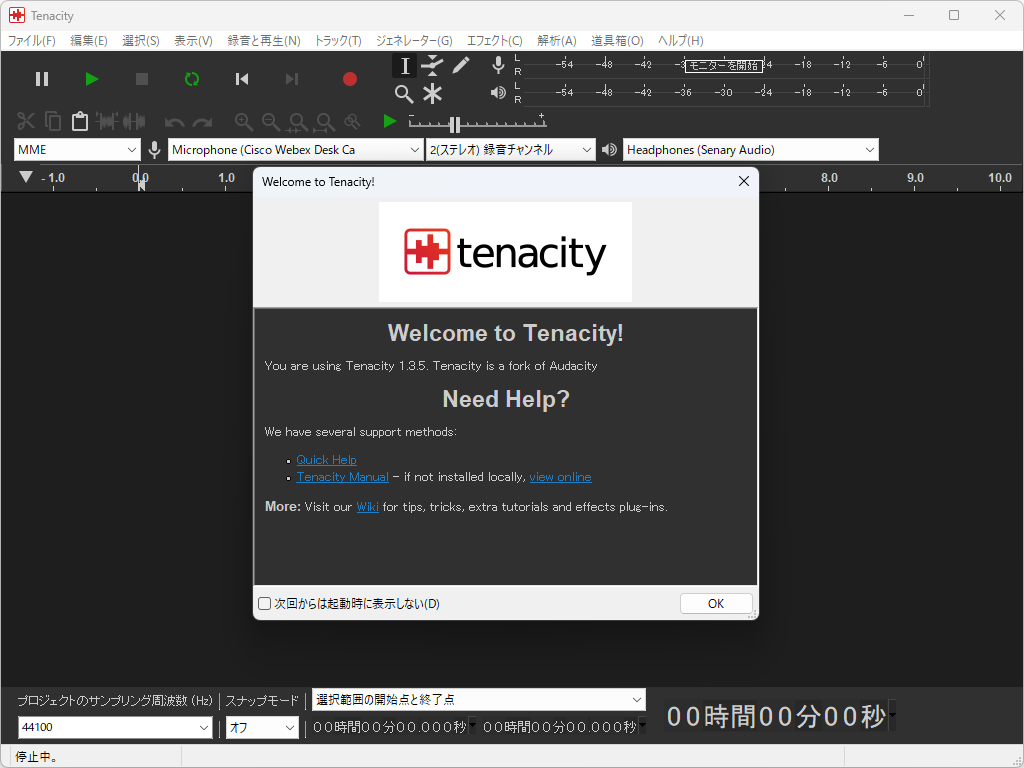Select the Multi-tool asterisk icon
1024x768 pixels.
point(432,94)
